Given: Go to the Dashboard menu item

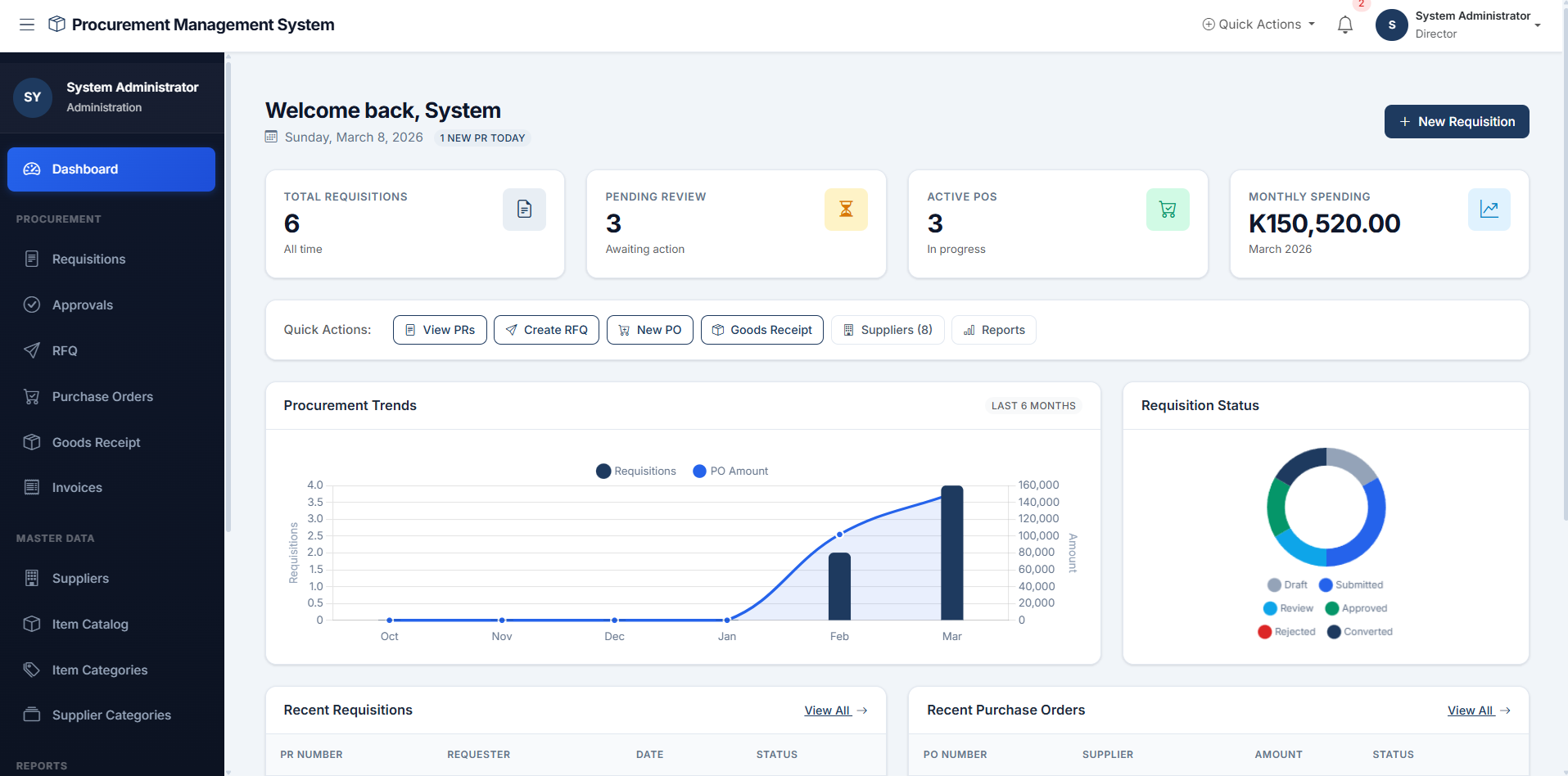Looking at the screenshot, I should 84,169.
